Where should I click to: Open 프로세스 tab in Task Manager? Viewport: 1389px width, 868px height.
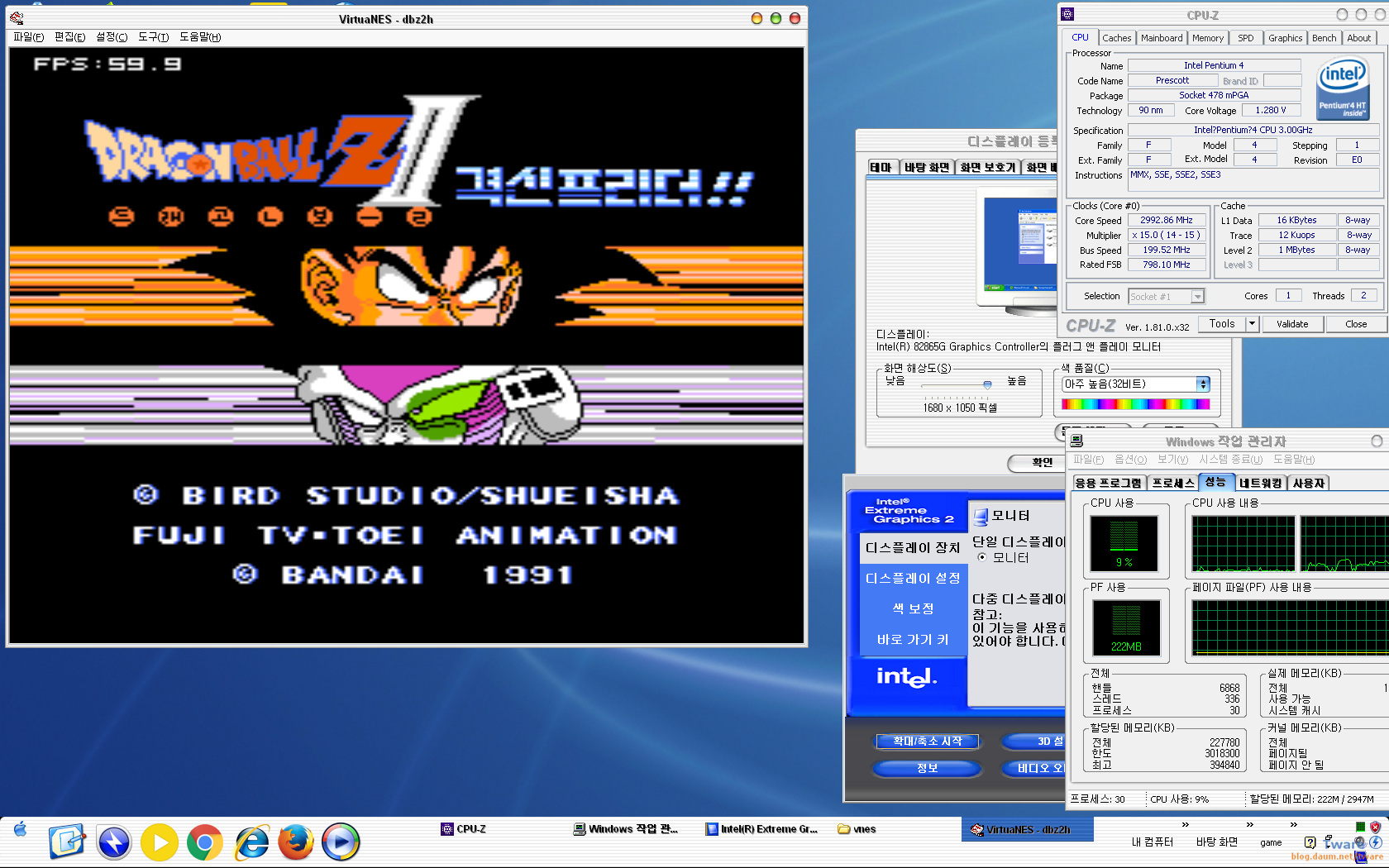1173,483
